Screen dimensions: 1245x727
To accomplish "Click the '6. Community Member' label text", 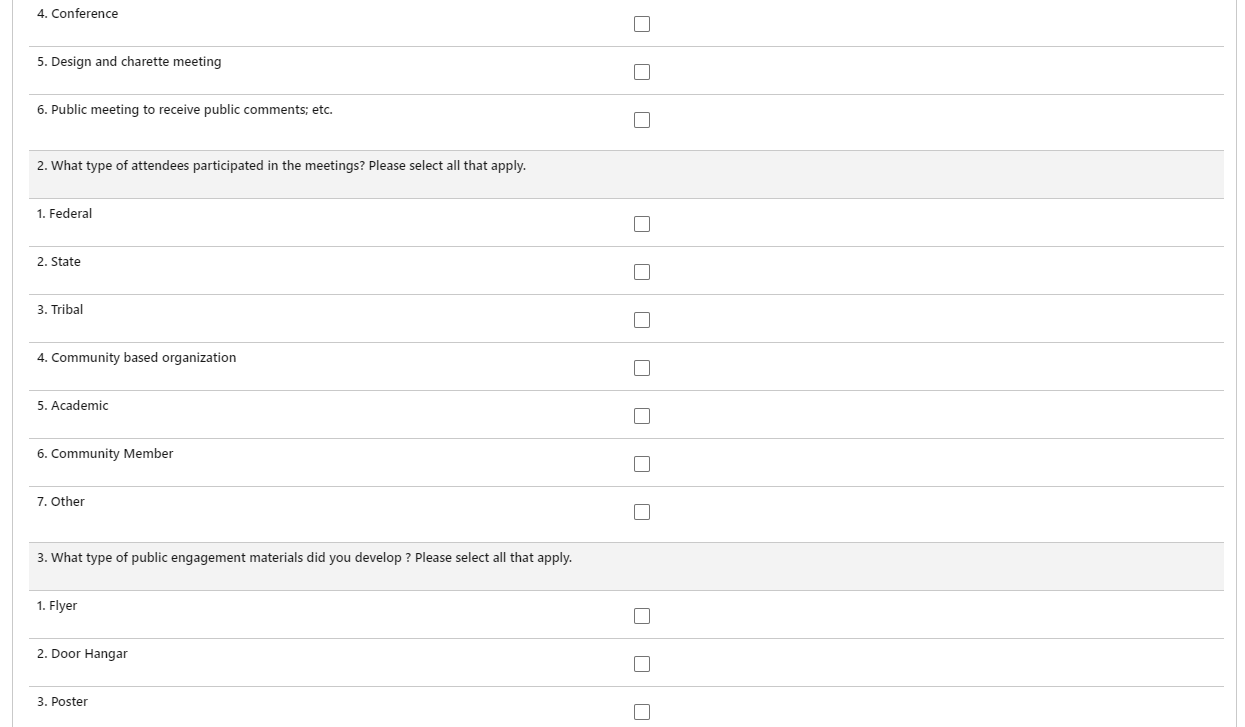I will pyautogui.click(x=105, y=454).
